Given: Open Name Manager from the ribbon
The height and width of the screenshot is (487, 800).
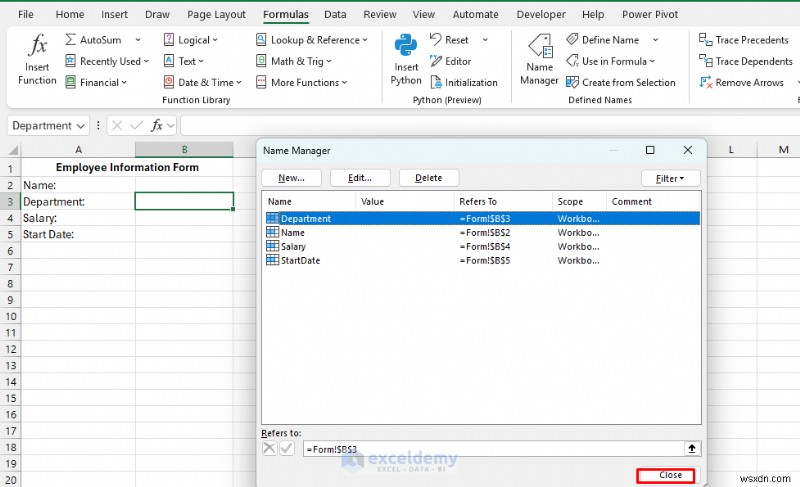Looking at the screenshot, I should (x=540, y=59).
